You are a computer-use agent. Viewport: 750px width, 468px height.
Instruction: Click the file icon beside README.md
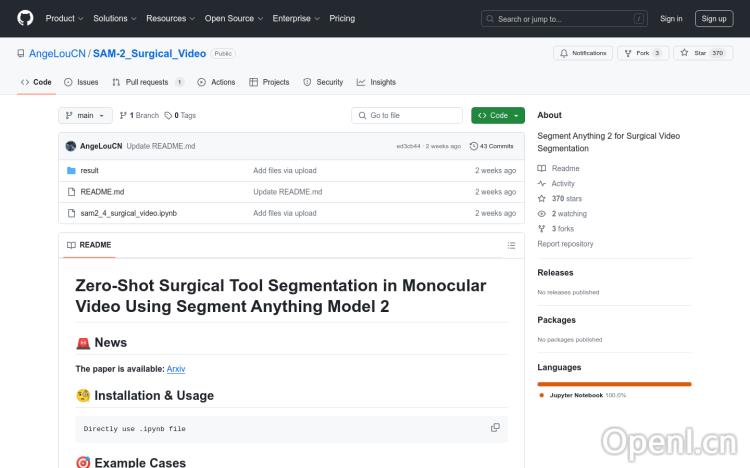(71, 192)
